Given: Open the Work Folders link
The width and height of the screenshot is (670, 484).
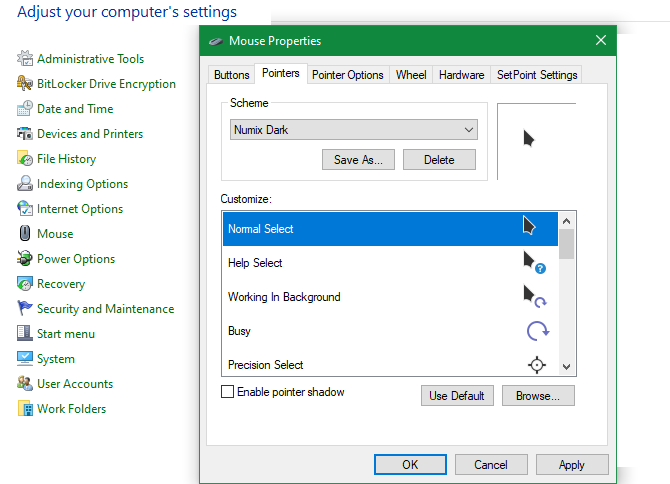Looking at the screenshot, I should (72, 408).
